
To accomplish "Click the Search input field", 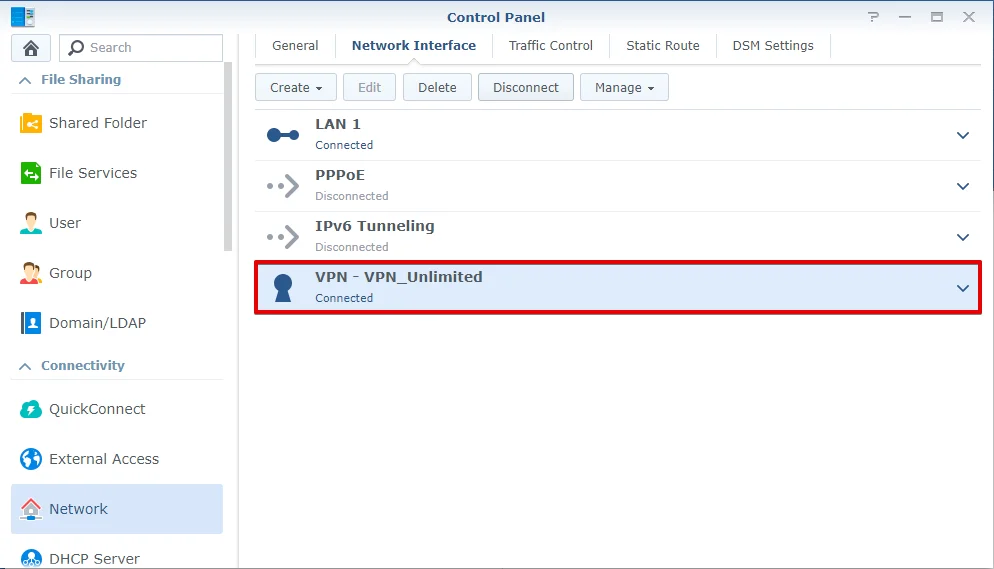I will (152, 48).
